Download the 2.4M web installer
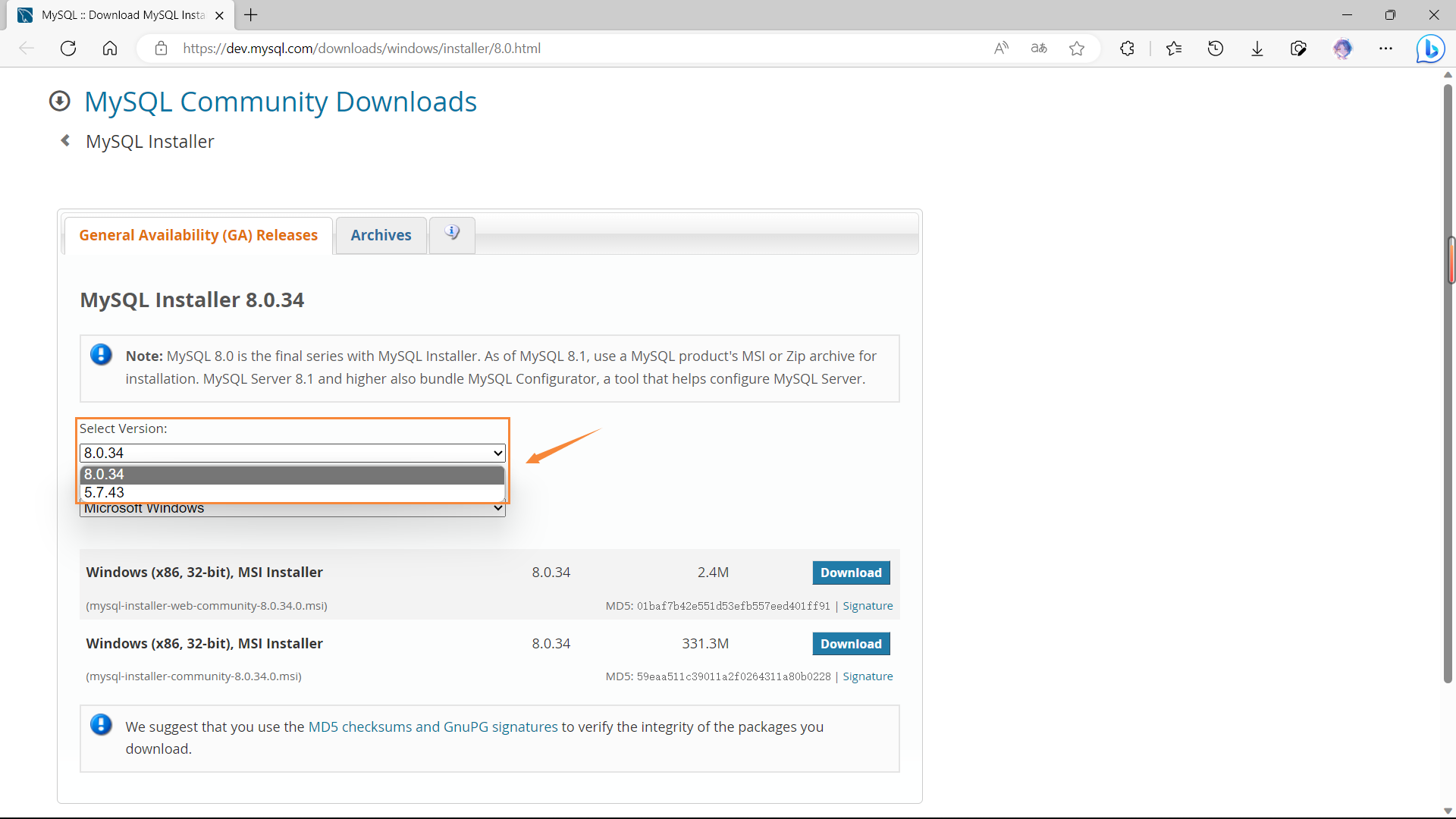Screen dimensions: 1456x819 (x=851, y=573)
